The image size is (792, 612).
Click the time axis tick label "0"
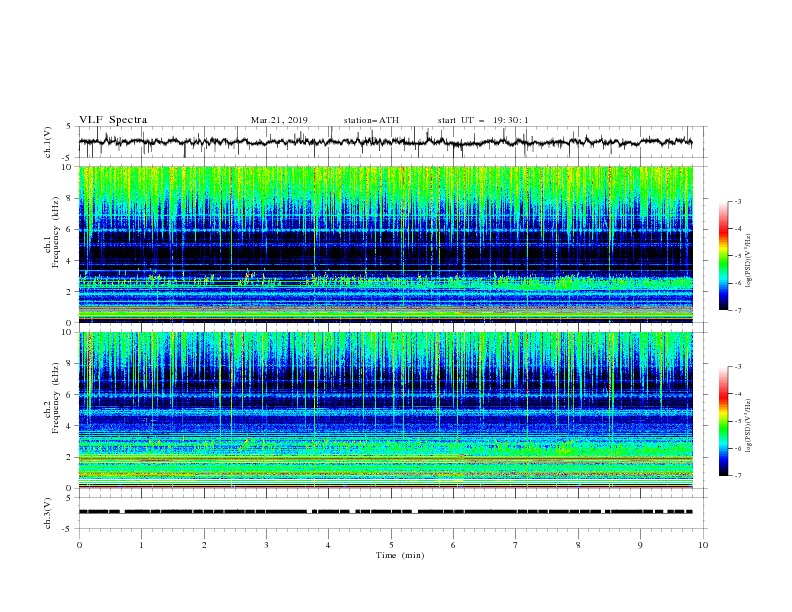pyautogui.click(x=79, y=545)
